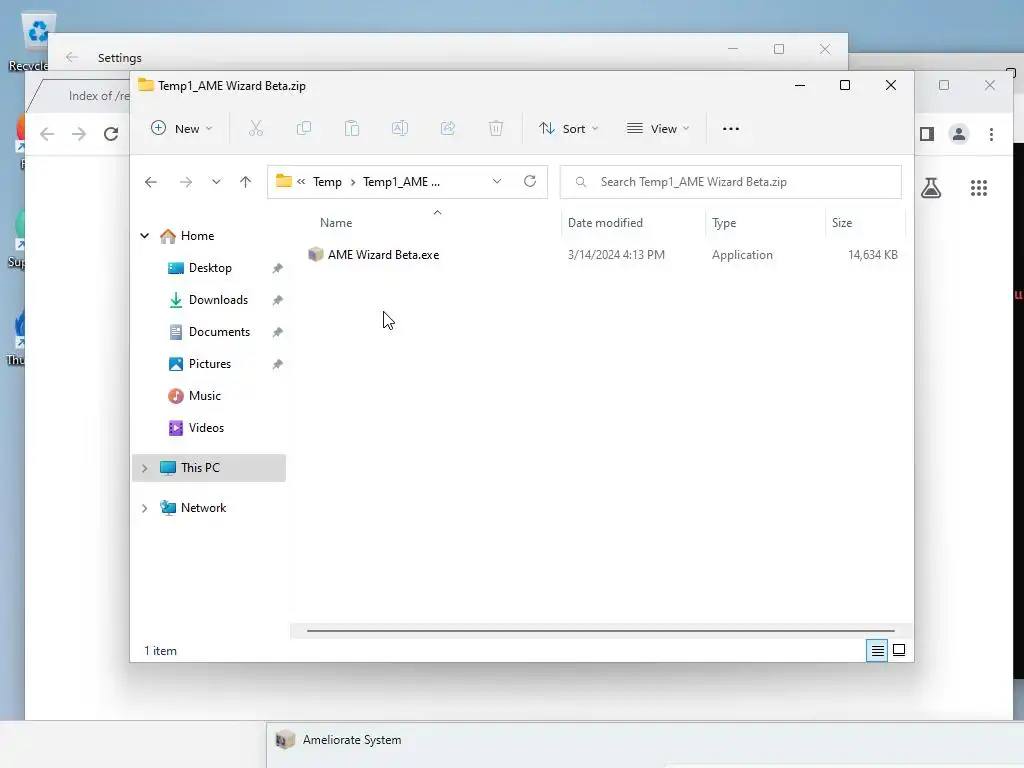
Task: Click Settings window back arrow
Action: (x=72, y=57)
